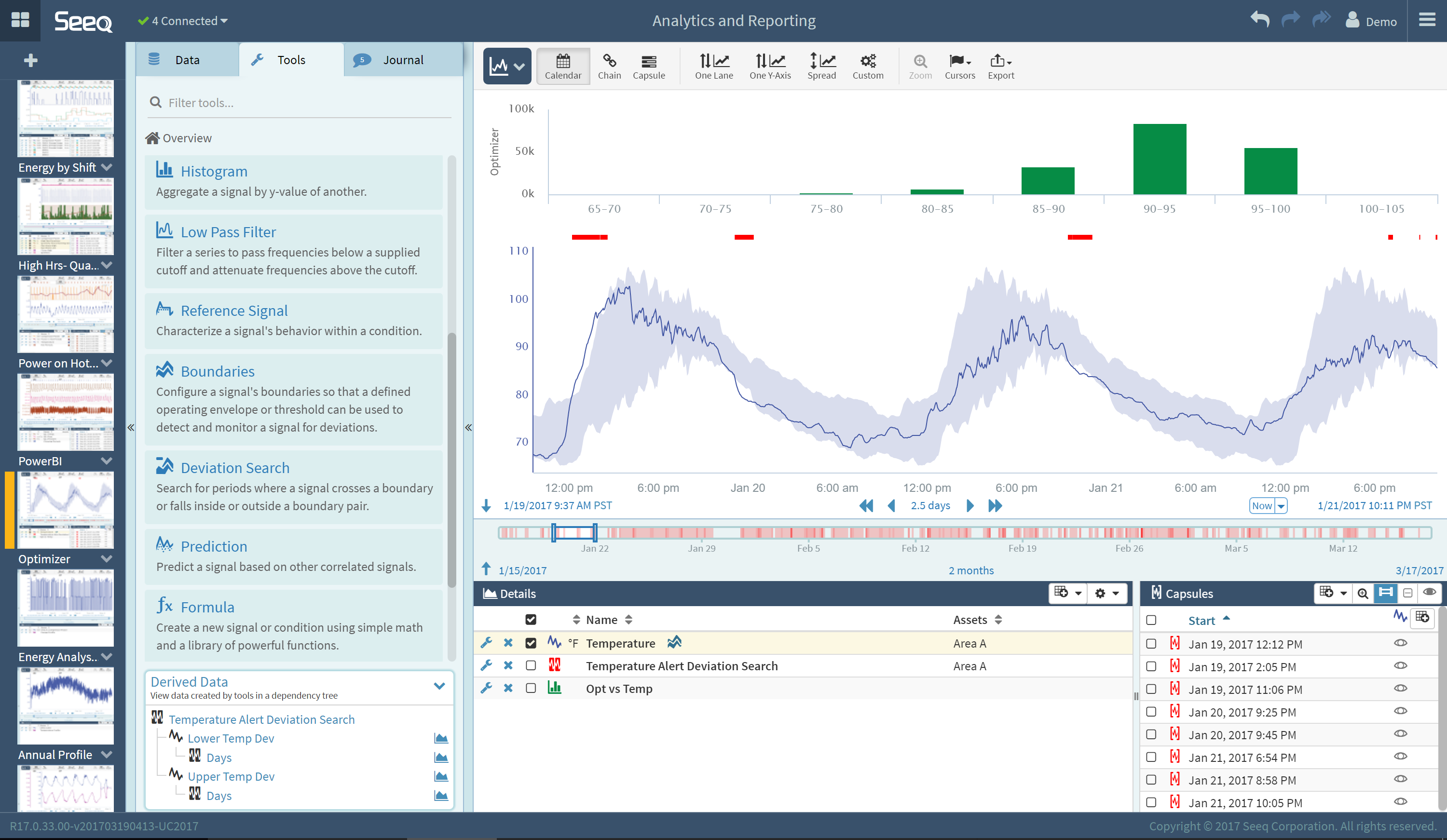This screenshot has height=840, width=1447.
Task: Switch to One Lane display
Action: (713, 66)
